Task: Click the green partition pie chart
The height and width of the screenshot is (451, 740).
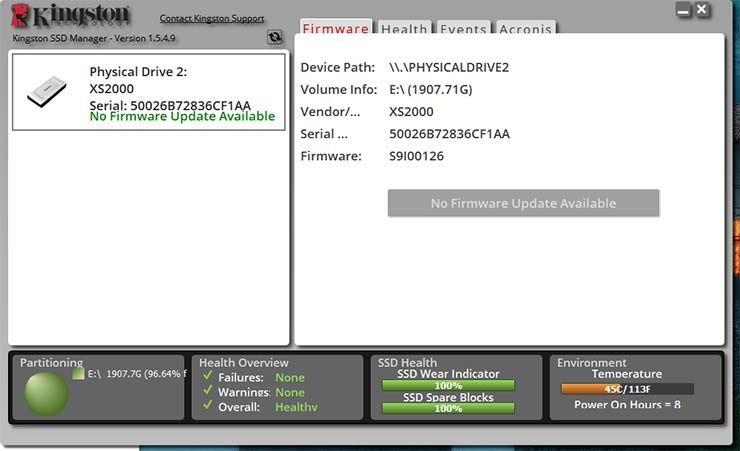Action: 45,392
